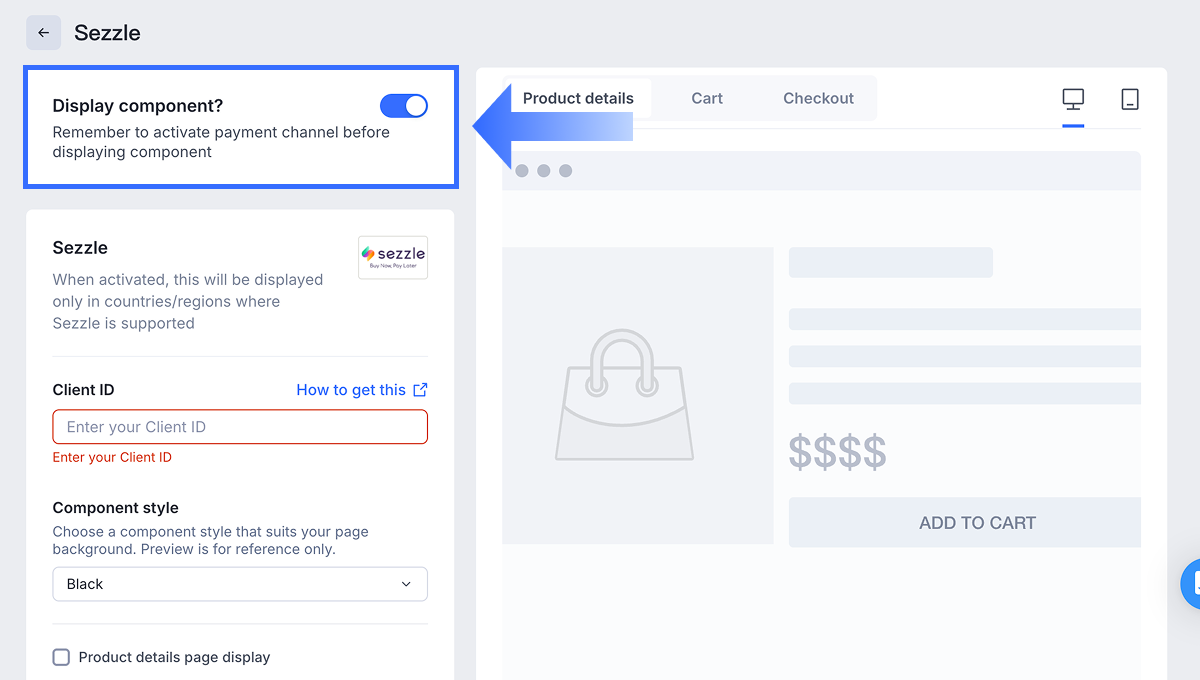The width and height of the screenshot is (1200, 680).
Task: Switch to mobile preview icon
Action: coord(1130,99)
